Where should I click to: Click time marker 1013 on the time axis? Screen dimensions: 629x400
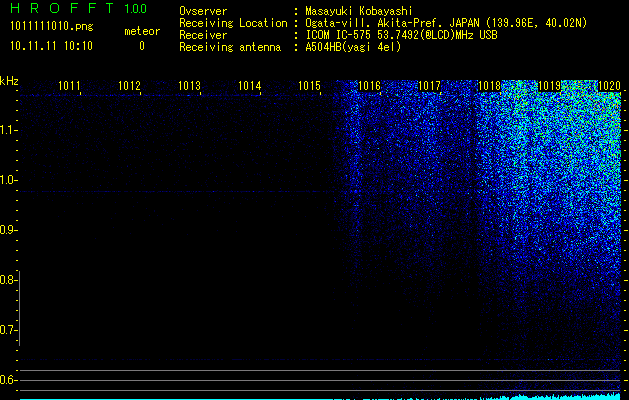pos(189,86)
